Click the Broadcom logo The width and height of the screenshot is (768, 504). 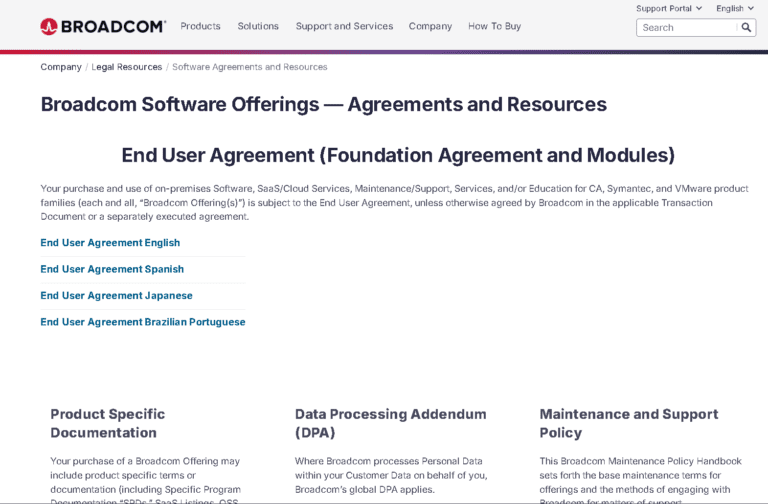click(x=103, y=26)
